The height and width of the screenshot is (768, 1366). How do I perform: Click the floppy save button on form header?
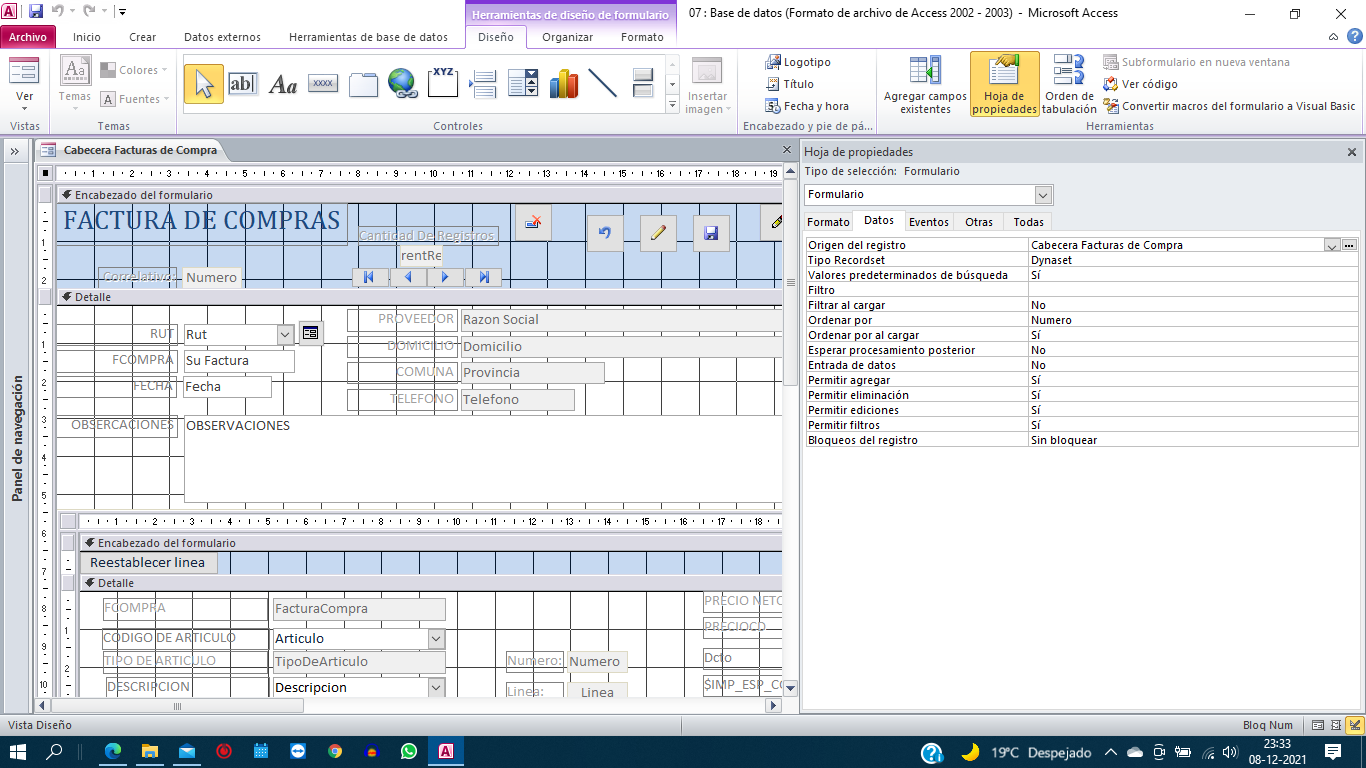(x=711, y=233)
